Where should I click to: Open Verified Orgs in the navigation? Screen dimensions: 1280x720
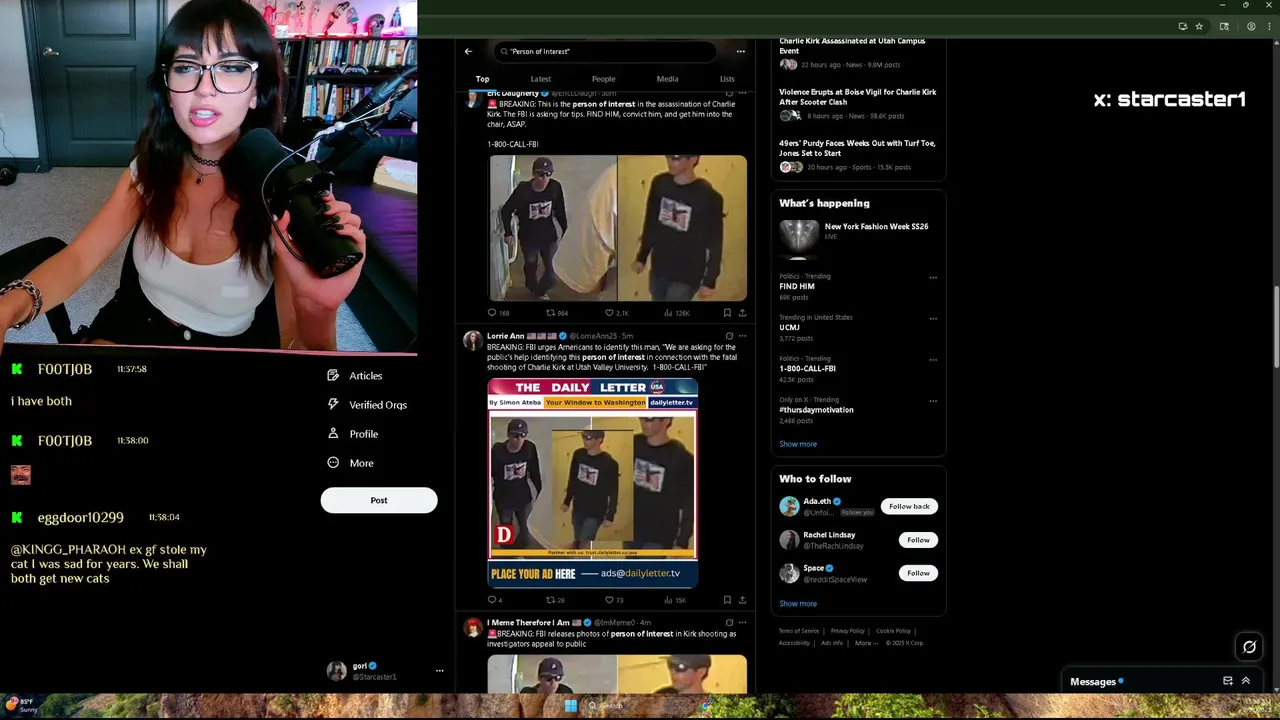click(367, 405)
